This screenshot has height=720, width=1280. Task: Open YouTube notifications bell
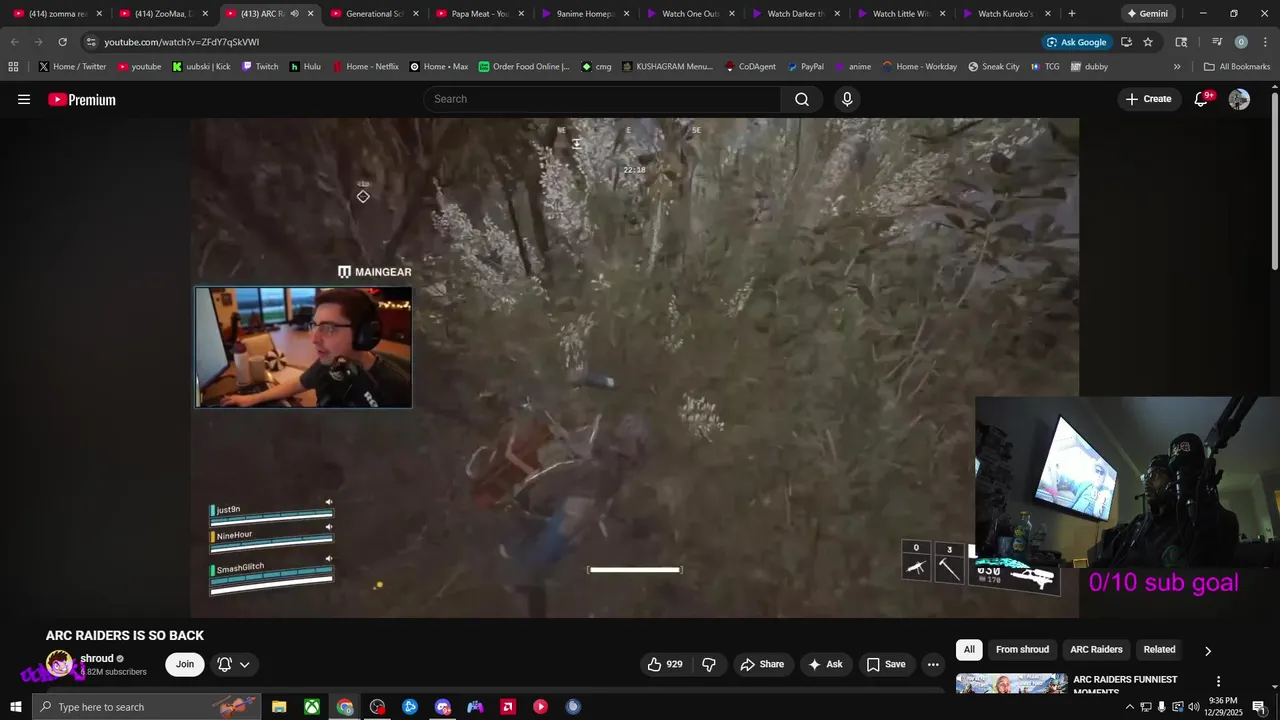1202,99
